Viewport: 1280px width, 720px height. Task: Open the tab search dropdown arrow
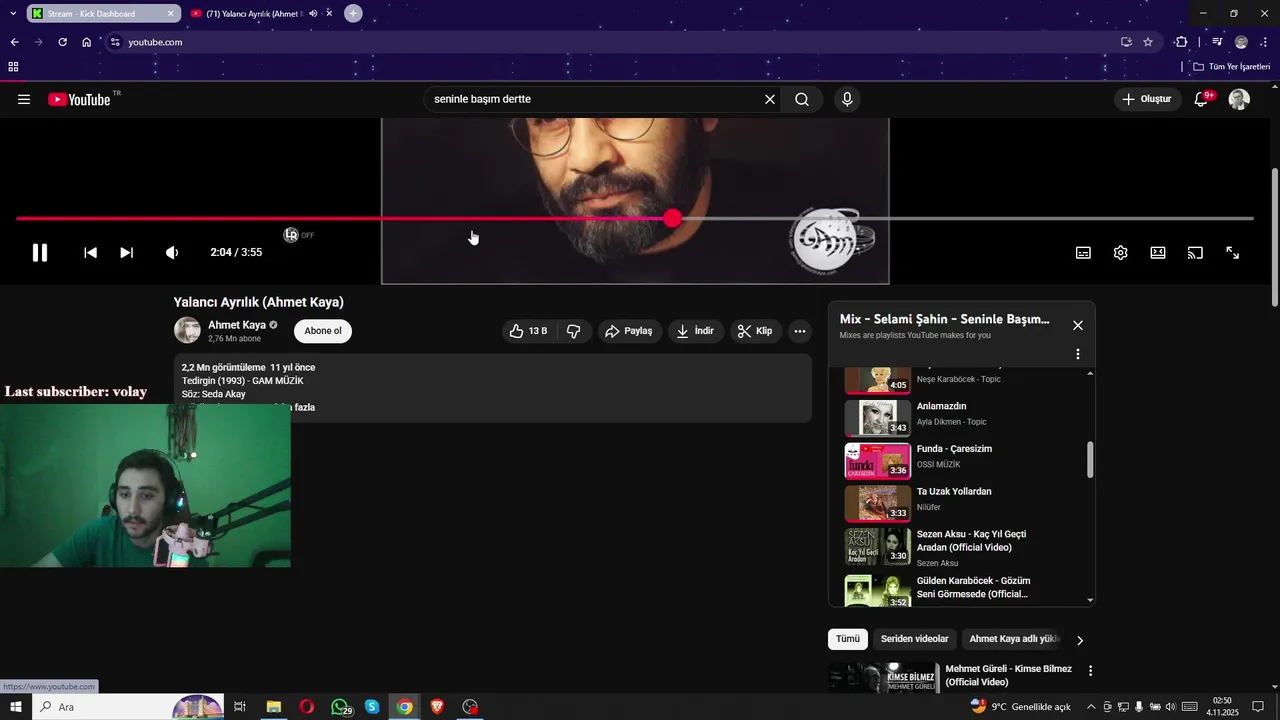click(13, 14)
